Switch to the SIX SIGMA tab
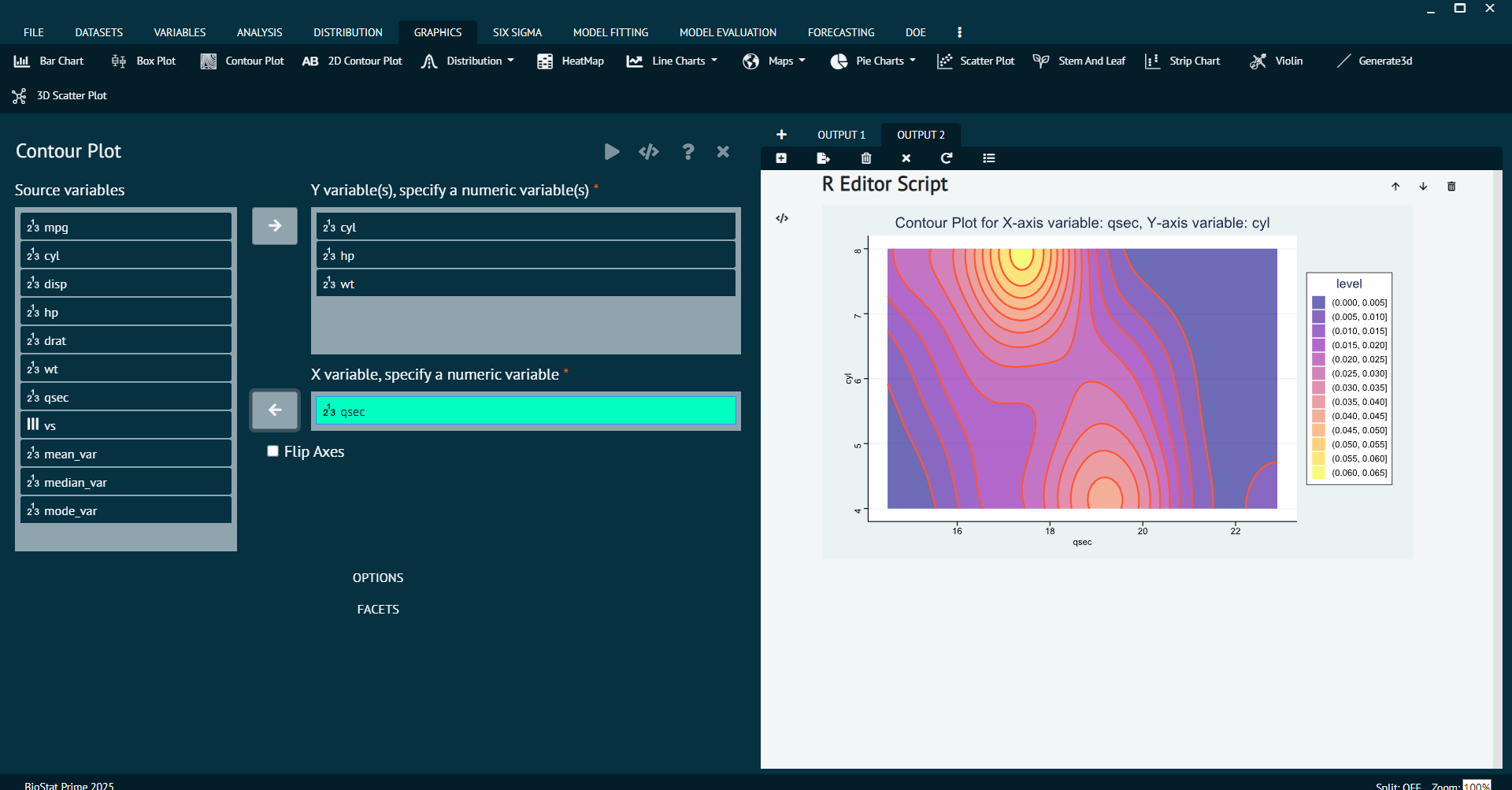The width and height of the screenshot is (1512, 790). (x=517, y=32)
